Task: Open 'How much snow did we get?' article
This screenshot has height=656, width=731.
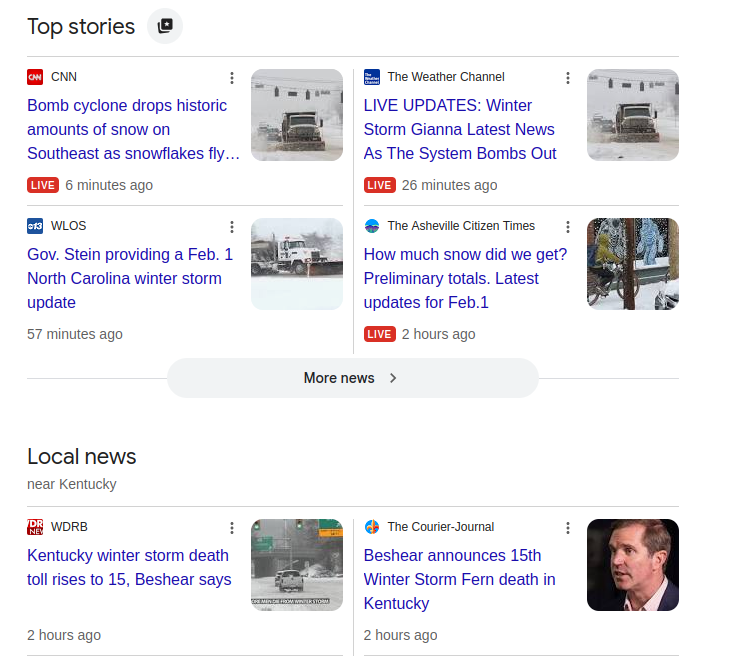Action: [x=464, y=278]
